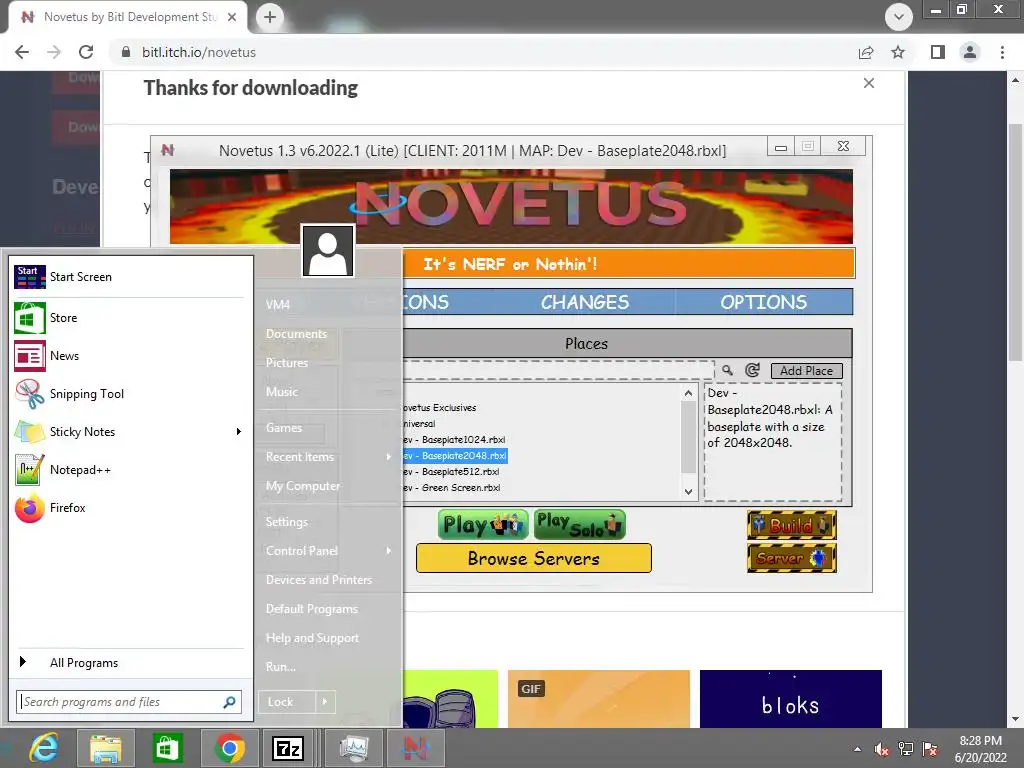This screenshot has height=768, width=1024.
Task: Open Start Screen from start menu
Action: tap(128, 277)
